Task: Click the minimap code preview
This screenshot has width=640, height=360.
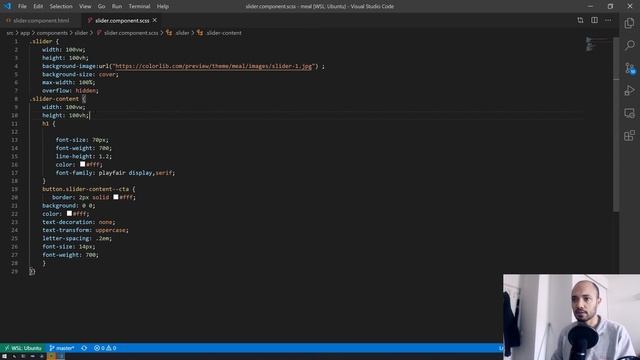Action: click(x=598, y=44)
